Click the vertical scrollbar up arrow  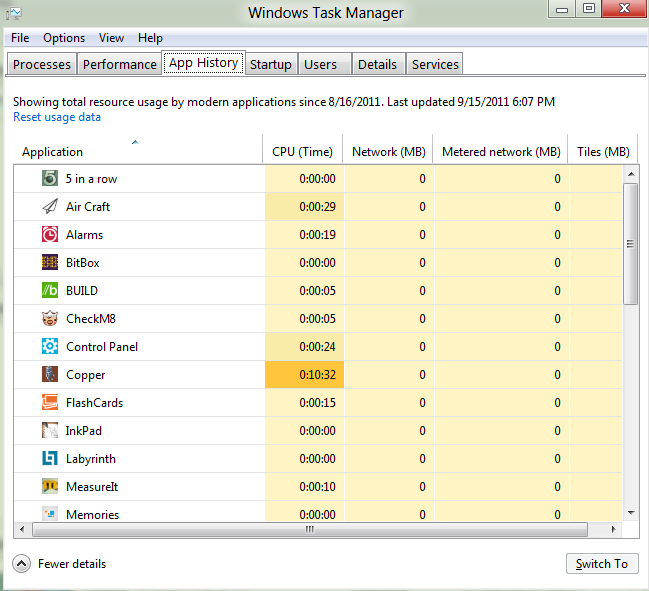point(631,174)
